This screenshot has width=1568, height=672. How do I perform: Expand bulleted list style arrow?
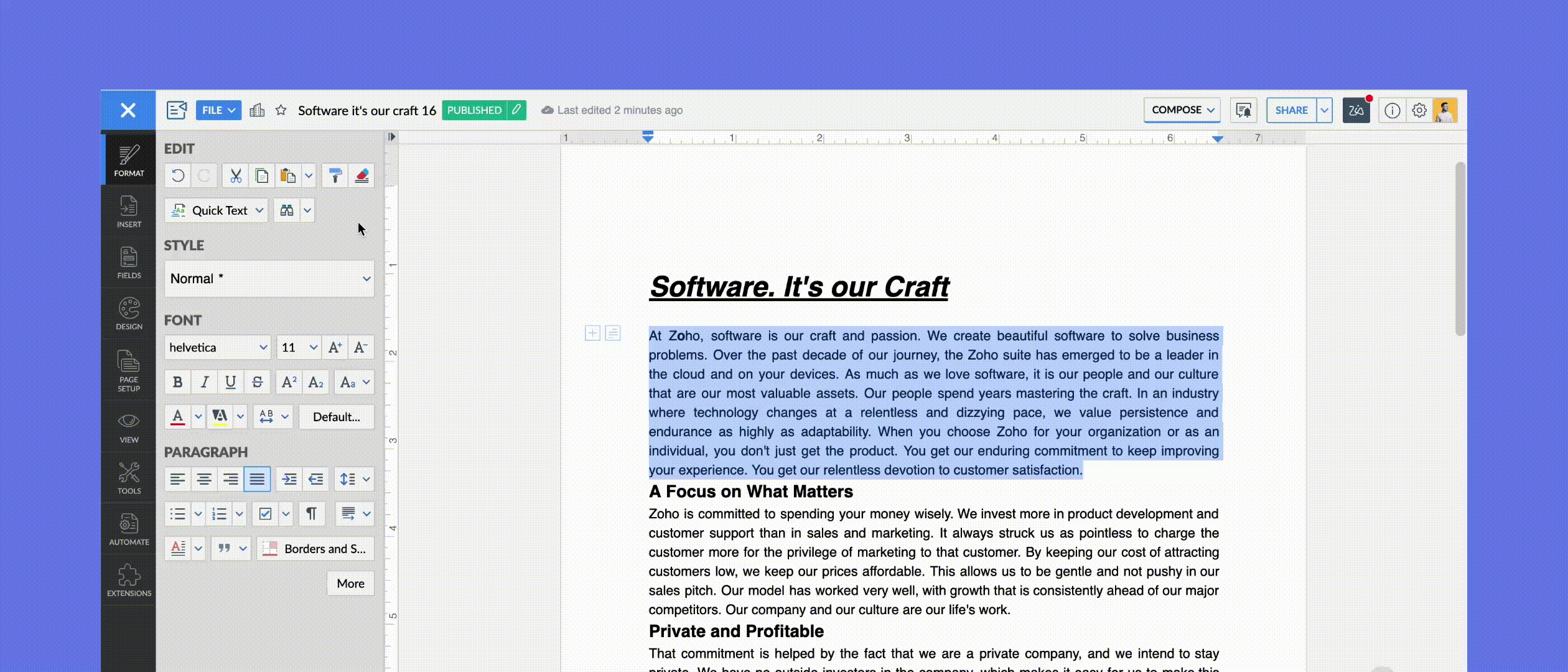pos(198,513)
